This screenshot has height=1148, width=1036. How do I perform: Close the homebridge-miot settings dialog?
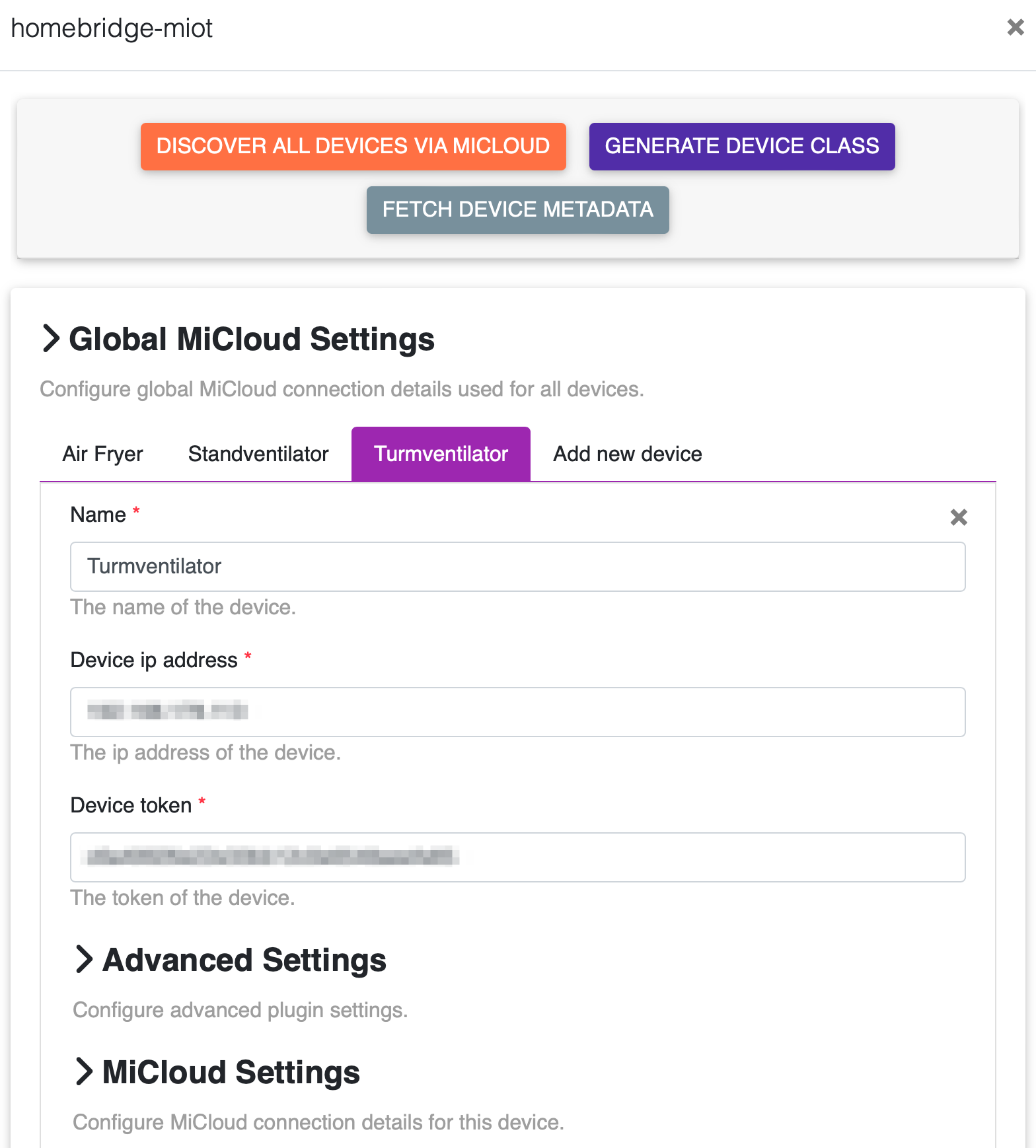click(x=1015, y=28)
